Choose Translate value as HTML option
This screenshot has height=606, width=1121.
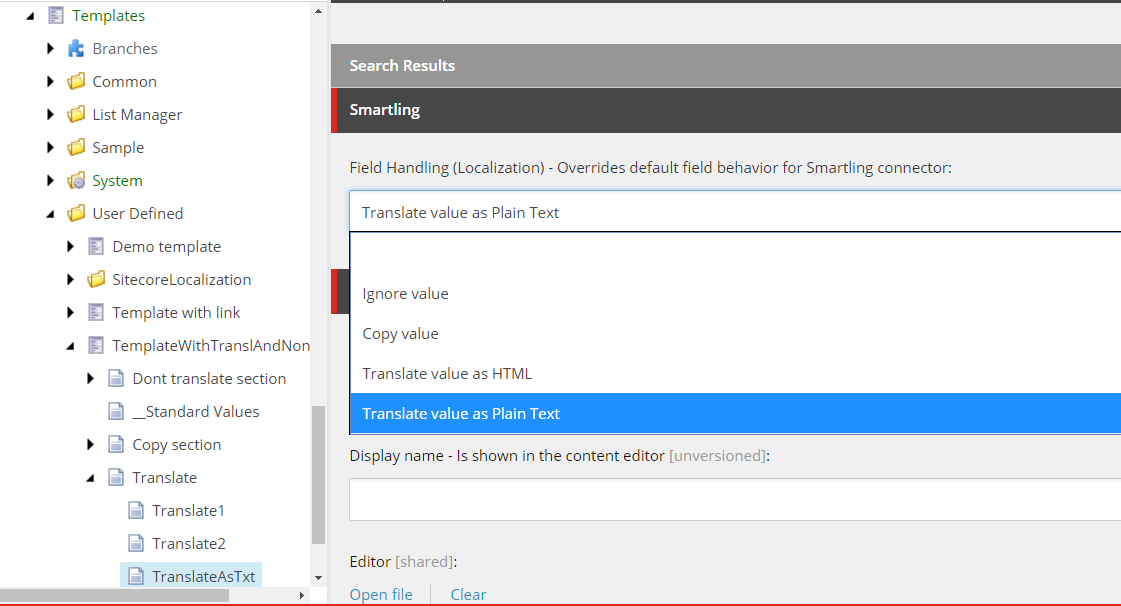coord(736,374)
